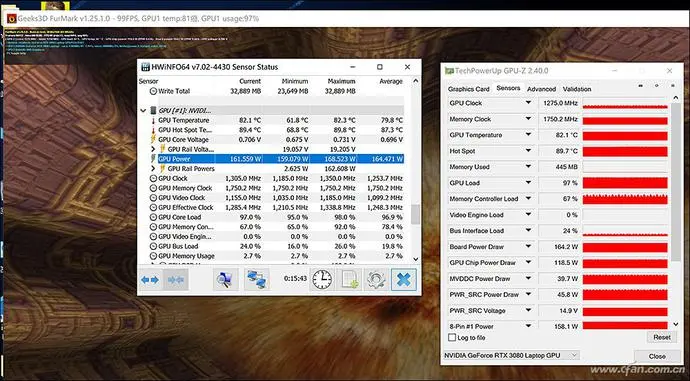Expand the GPU Rail Voltages subgroup
This screenshot has width=690, height=381.
tap(153, 150)
